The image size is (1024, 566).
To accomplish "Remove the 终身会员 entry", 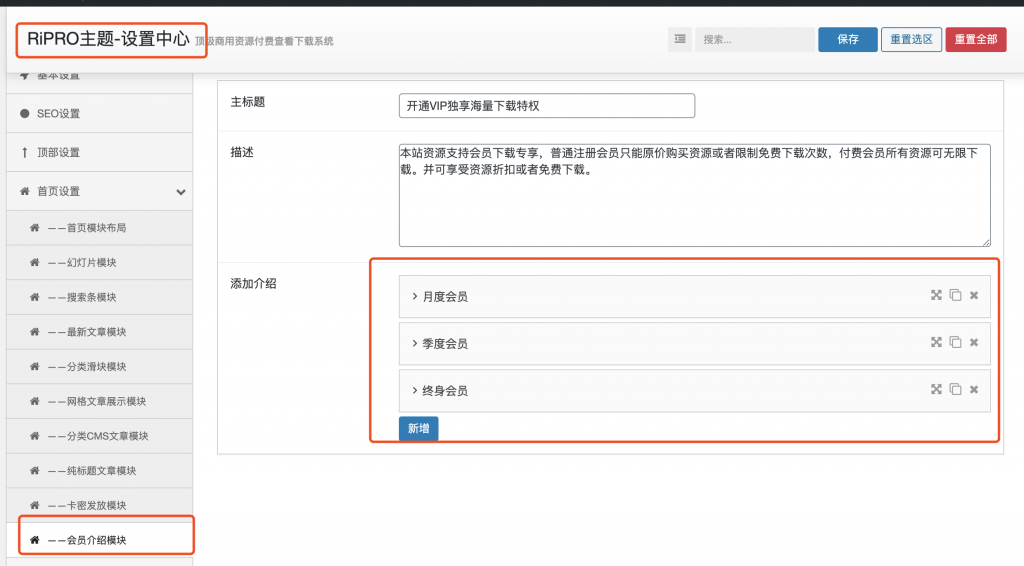I will pos(974,389).
